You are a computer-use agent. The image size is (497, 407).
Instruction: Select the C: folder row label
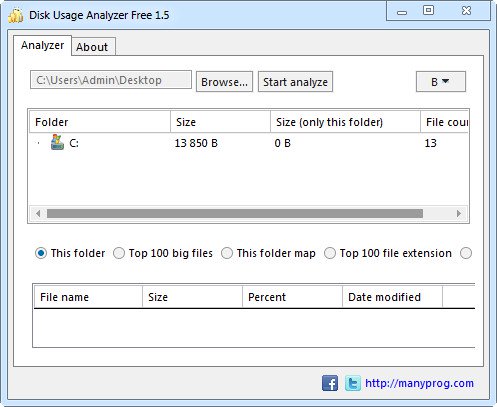(74, 143)
